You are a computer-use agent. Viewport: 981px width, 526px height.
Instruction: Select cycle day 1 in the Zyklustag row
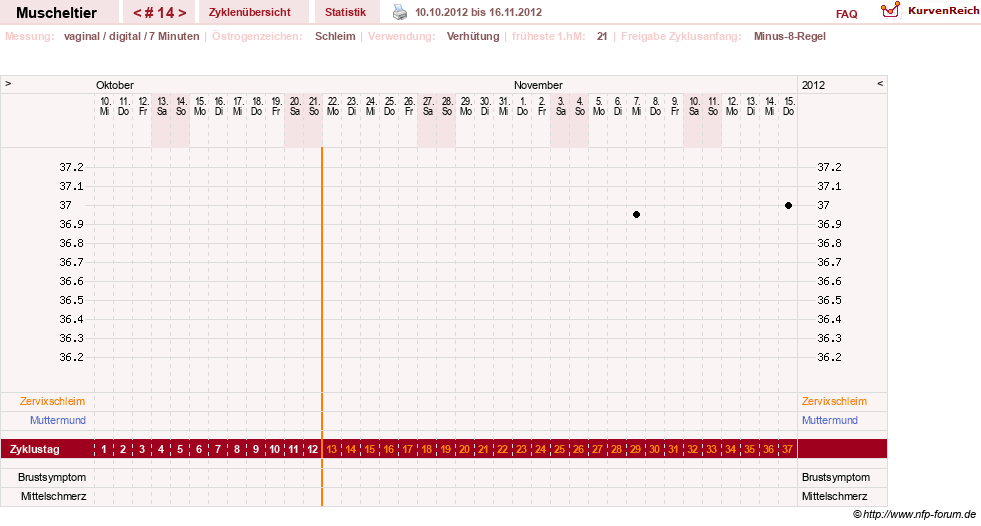(104, 449)
